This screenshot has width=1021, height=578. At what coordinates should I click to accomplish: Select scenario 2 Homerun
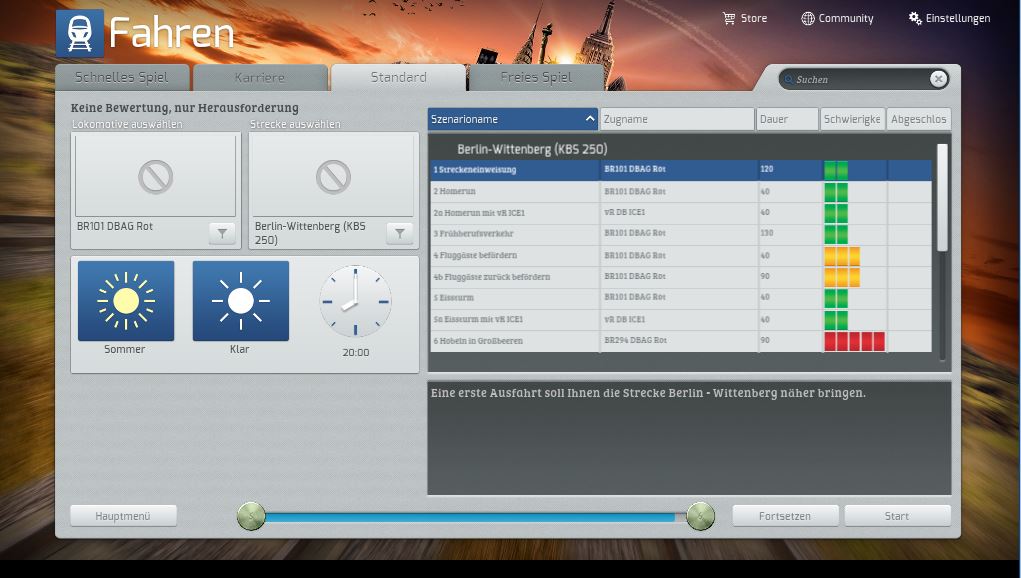[x=680, y=191]
